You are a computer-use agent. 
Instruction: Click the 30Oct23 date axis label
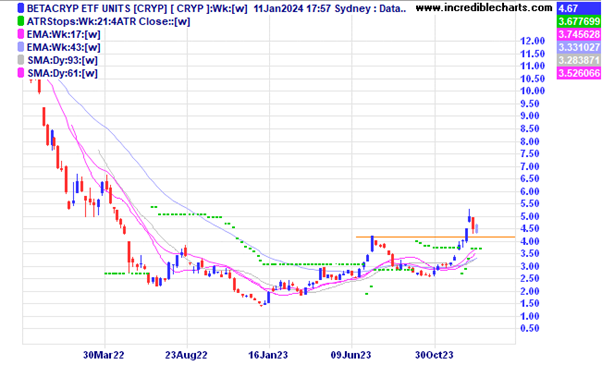click(x=434, y=355)
